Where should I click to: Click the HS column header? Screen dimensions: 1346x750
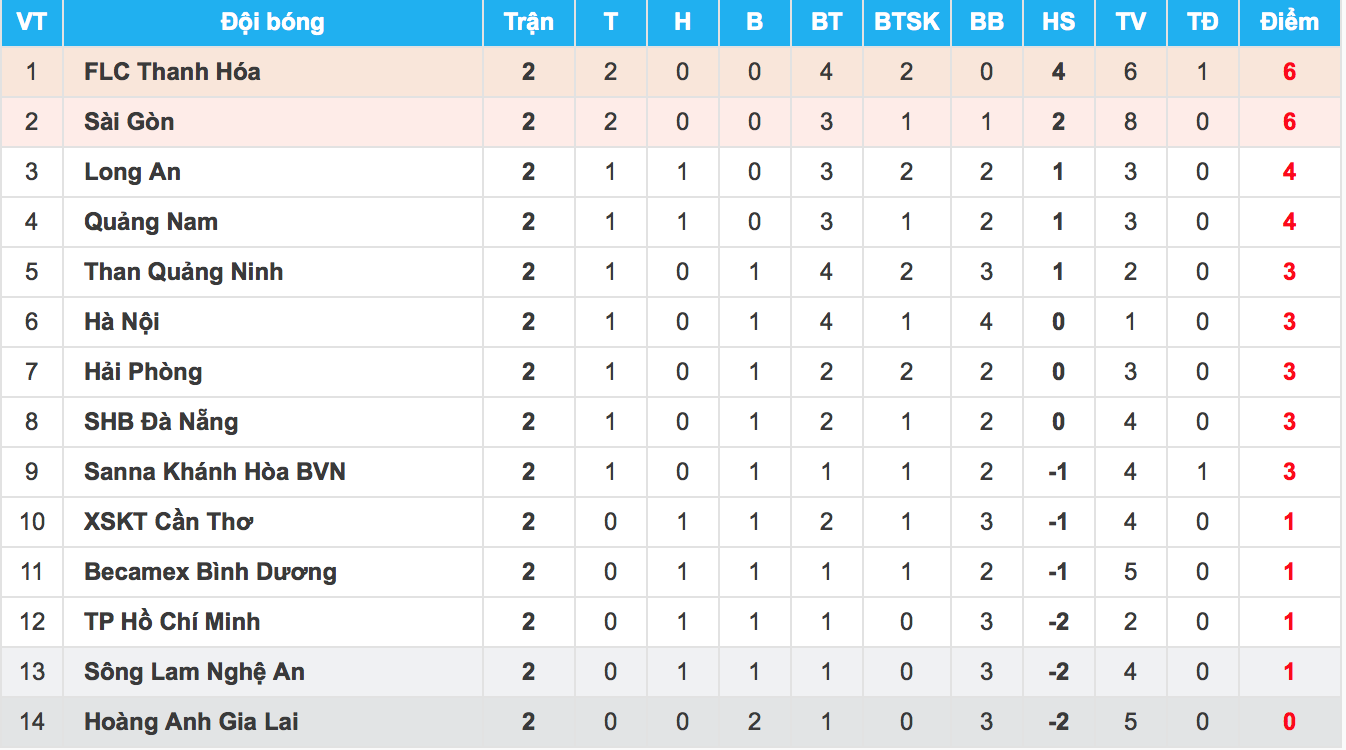click(x=1058, y=22)
